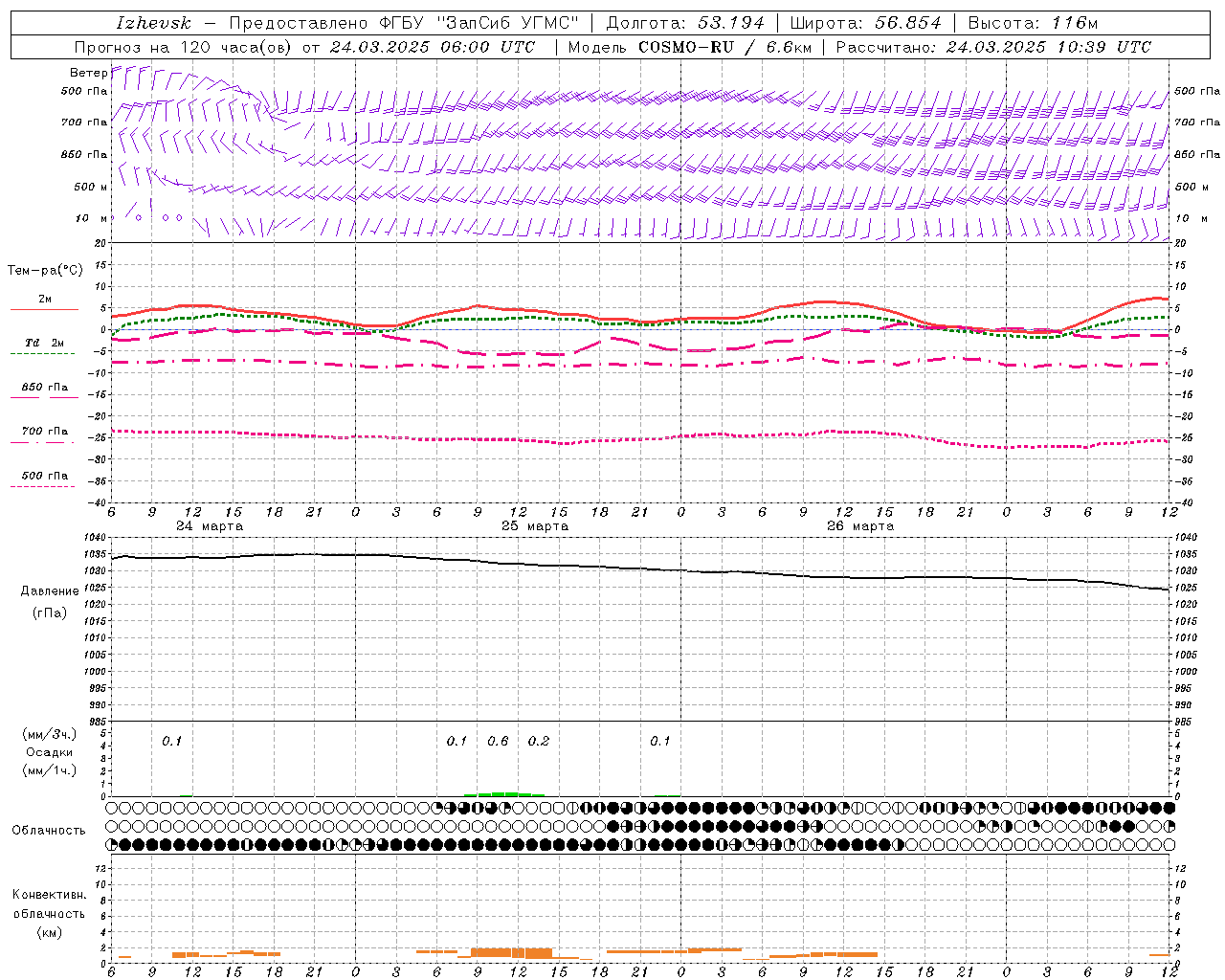Click '985' on left pressure axis

99,722
